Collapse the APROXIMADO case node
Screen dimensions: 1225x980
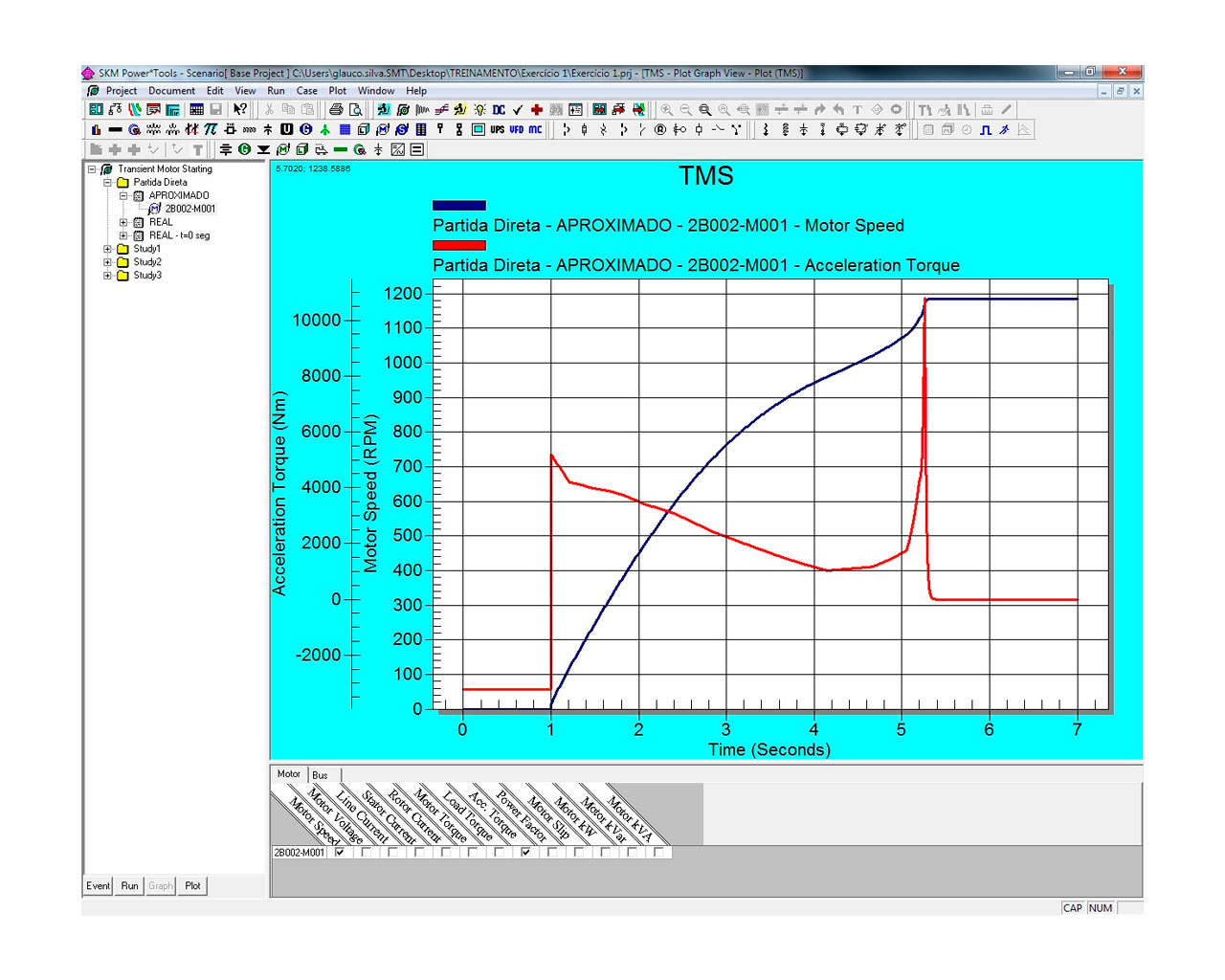[123, 196]
